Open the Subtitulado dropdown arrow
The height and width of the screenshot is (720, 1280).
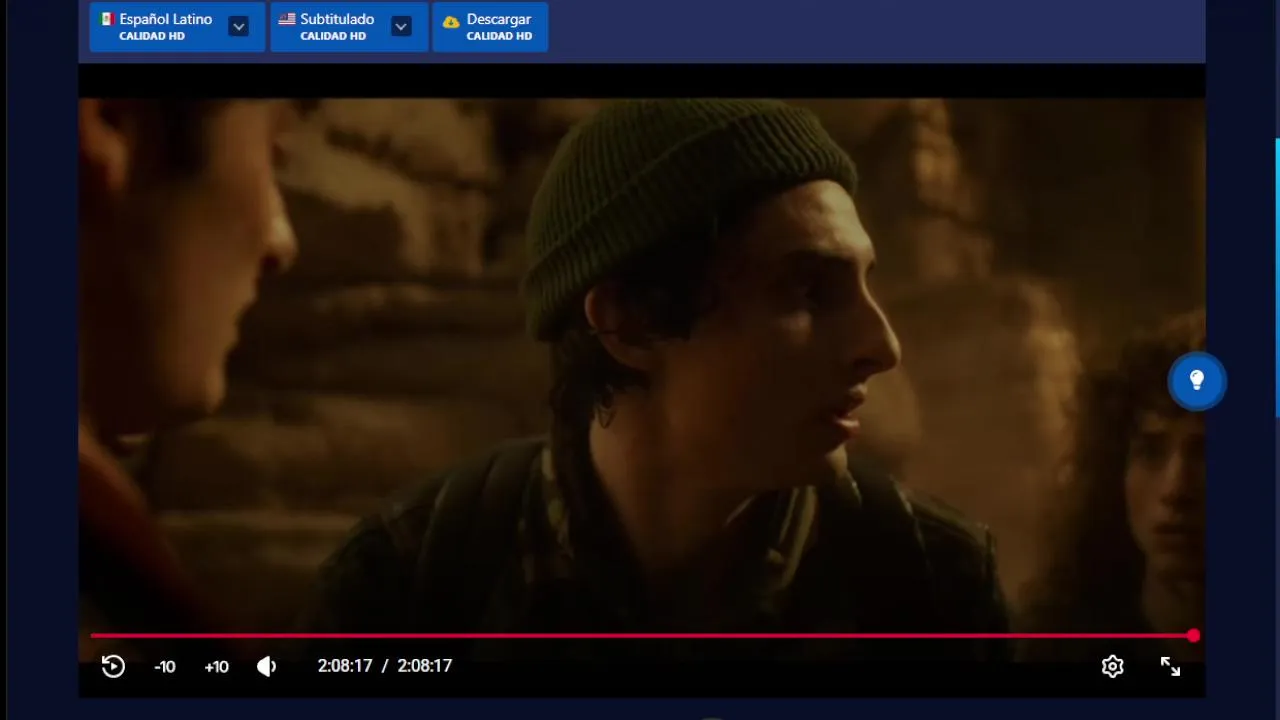click(401, 27)
